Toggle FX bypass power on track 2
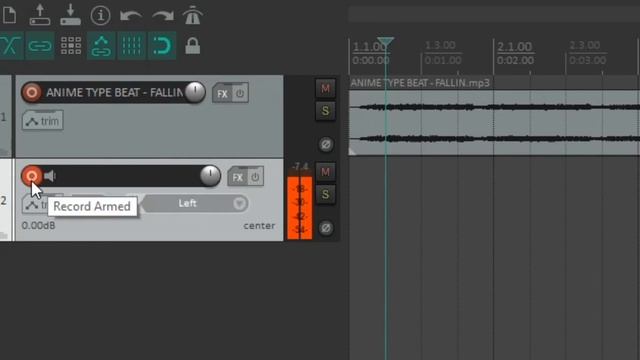 click(255, 177)
